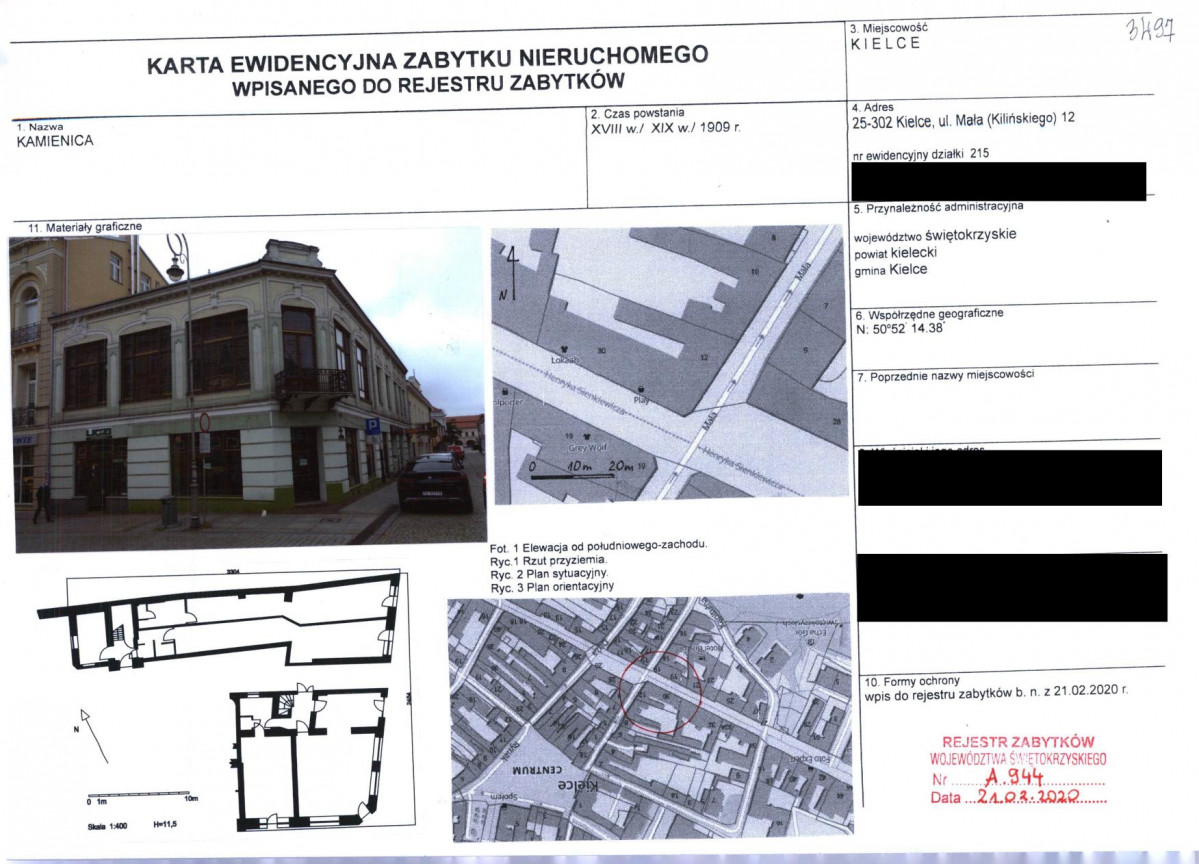Click the blue parking sign in the photo
Viewport: 1199px width, 864px height.
[x=372, y=426]
